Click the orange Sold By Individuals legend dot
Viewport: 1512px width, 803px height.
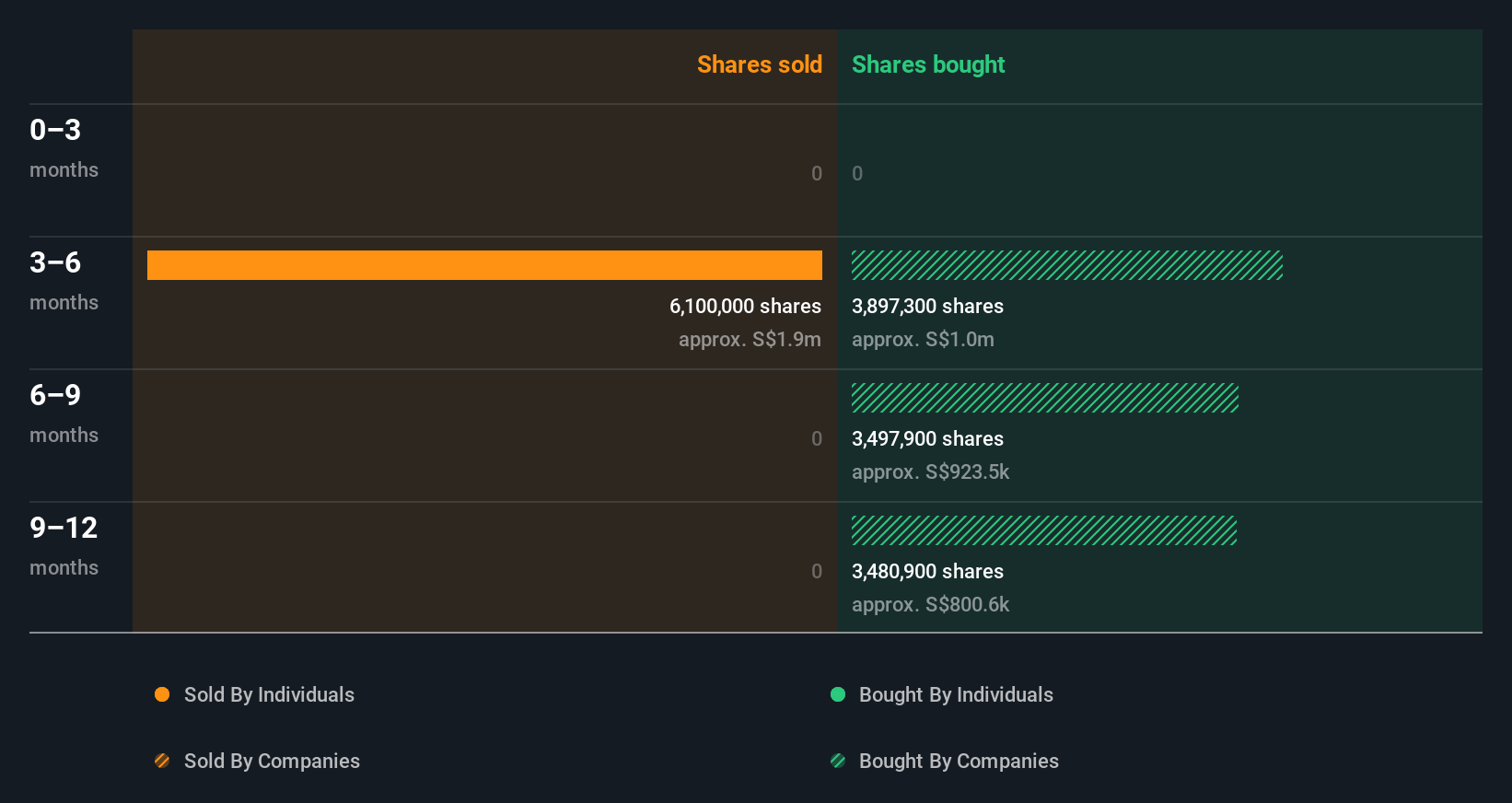point(162,694)
